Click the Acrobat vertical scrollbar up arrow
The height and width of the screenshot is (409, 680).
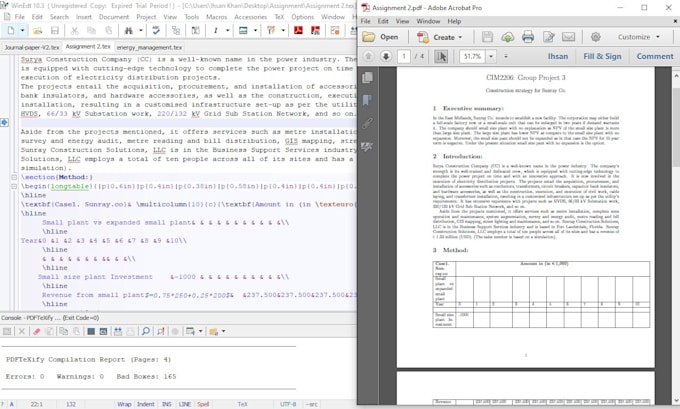tap(676, 76)
